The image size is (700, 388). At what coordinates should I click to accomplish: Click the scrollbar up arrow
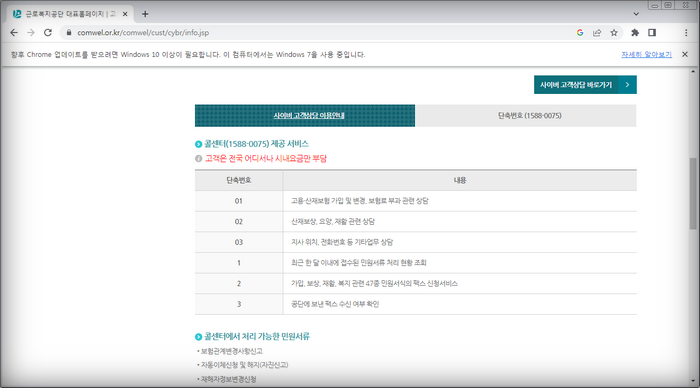[x=693, y=71]
